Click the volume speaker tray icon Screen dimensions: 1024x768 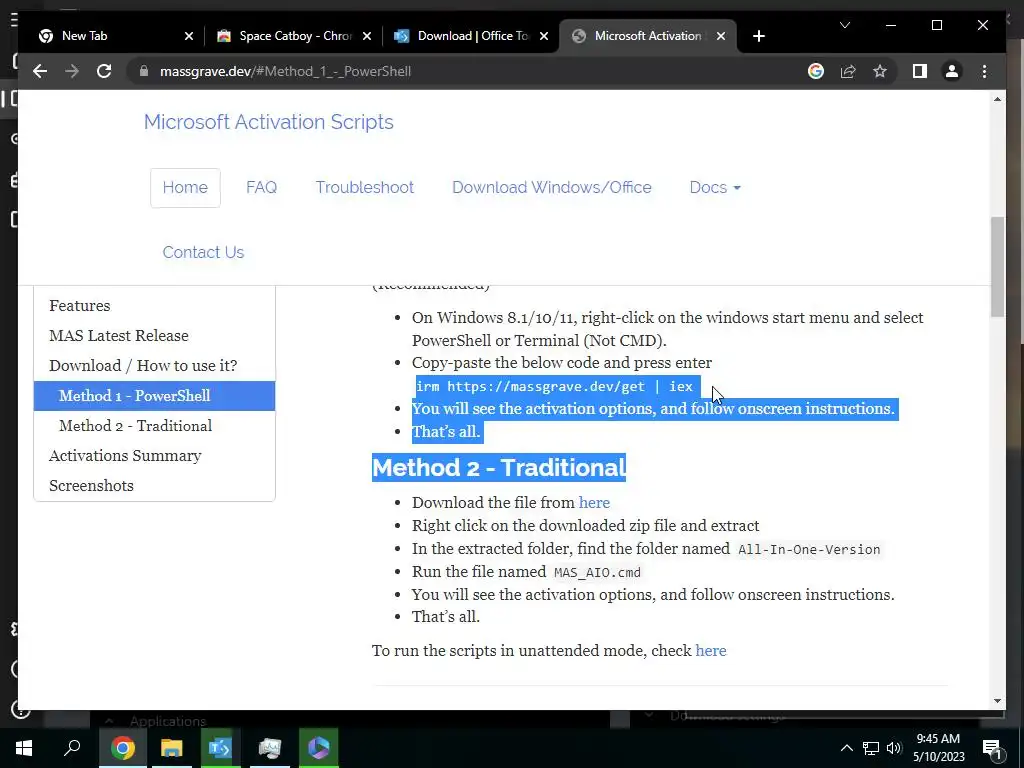[894, 748]
